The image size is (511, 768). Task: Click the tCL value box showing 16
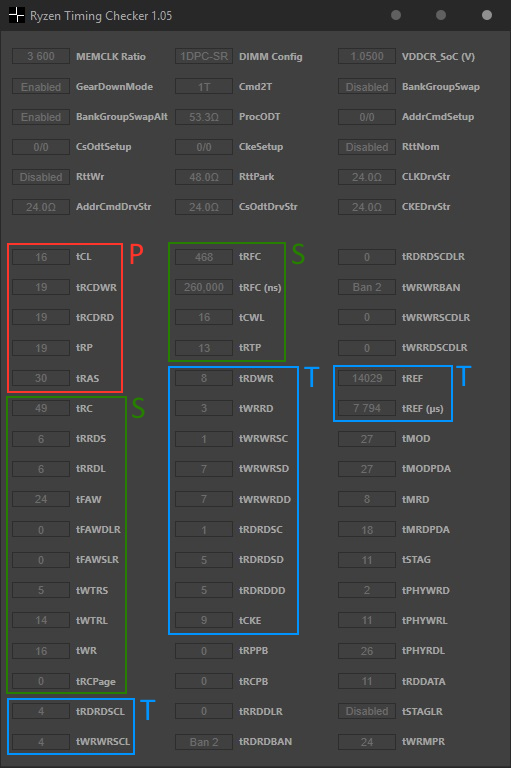coord(41,257)
